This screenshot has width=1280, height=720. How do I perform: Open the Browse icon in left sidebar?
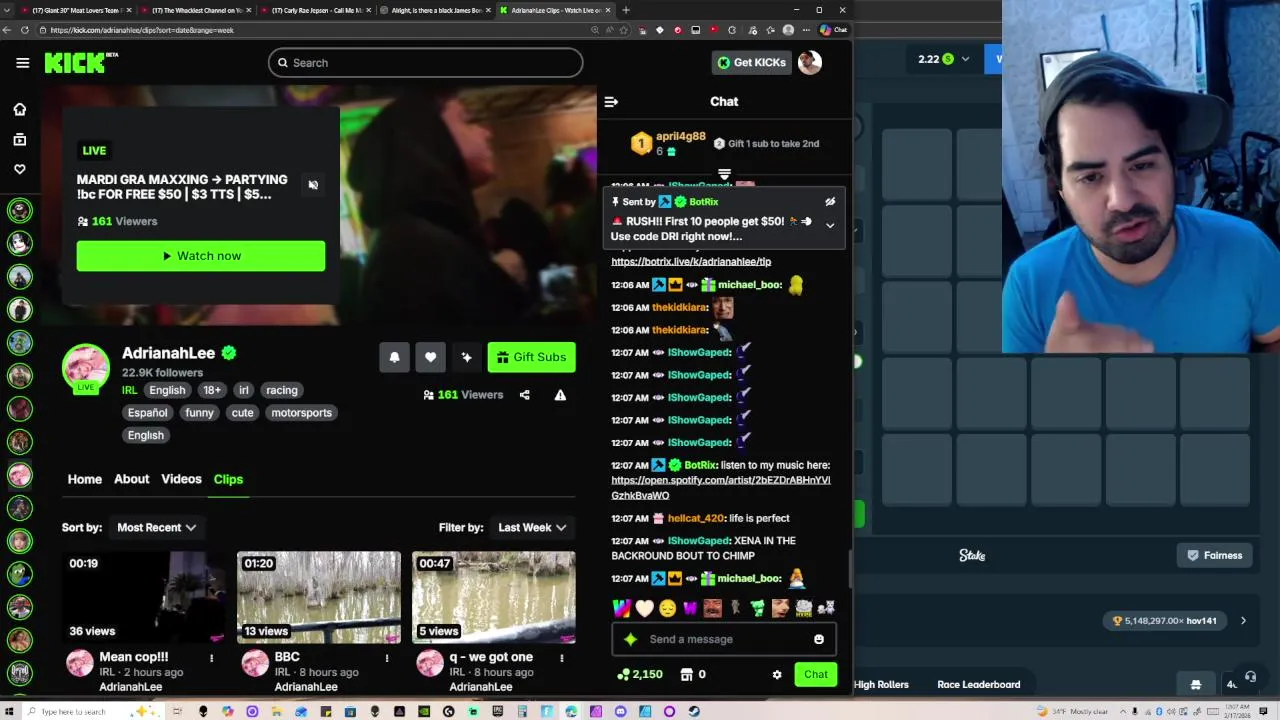coord(20,140)
